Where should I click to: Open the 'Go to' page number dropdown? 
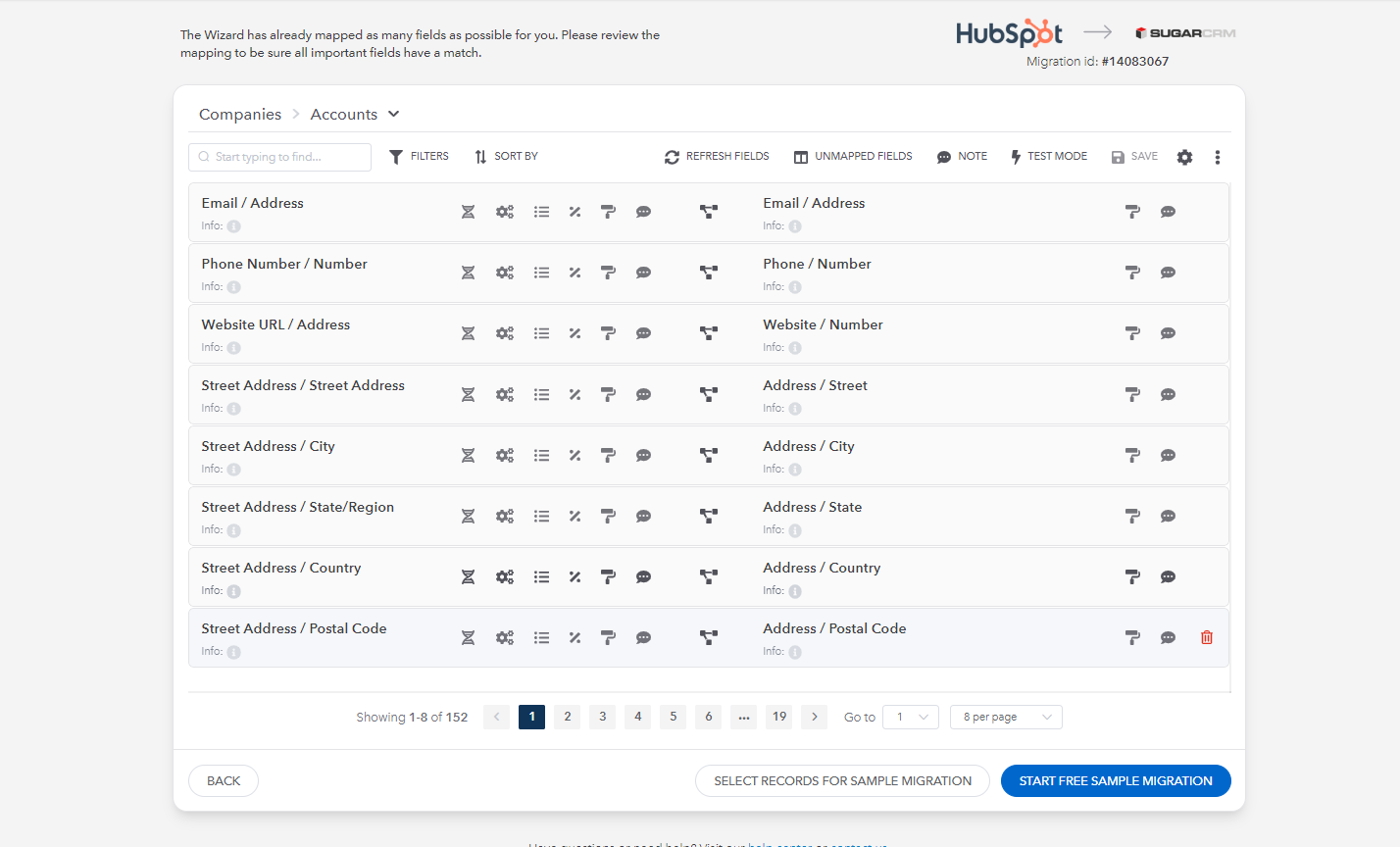pos(910,717)
